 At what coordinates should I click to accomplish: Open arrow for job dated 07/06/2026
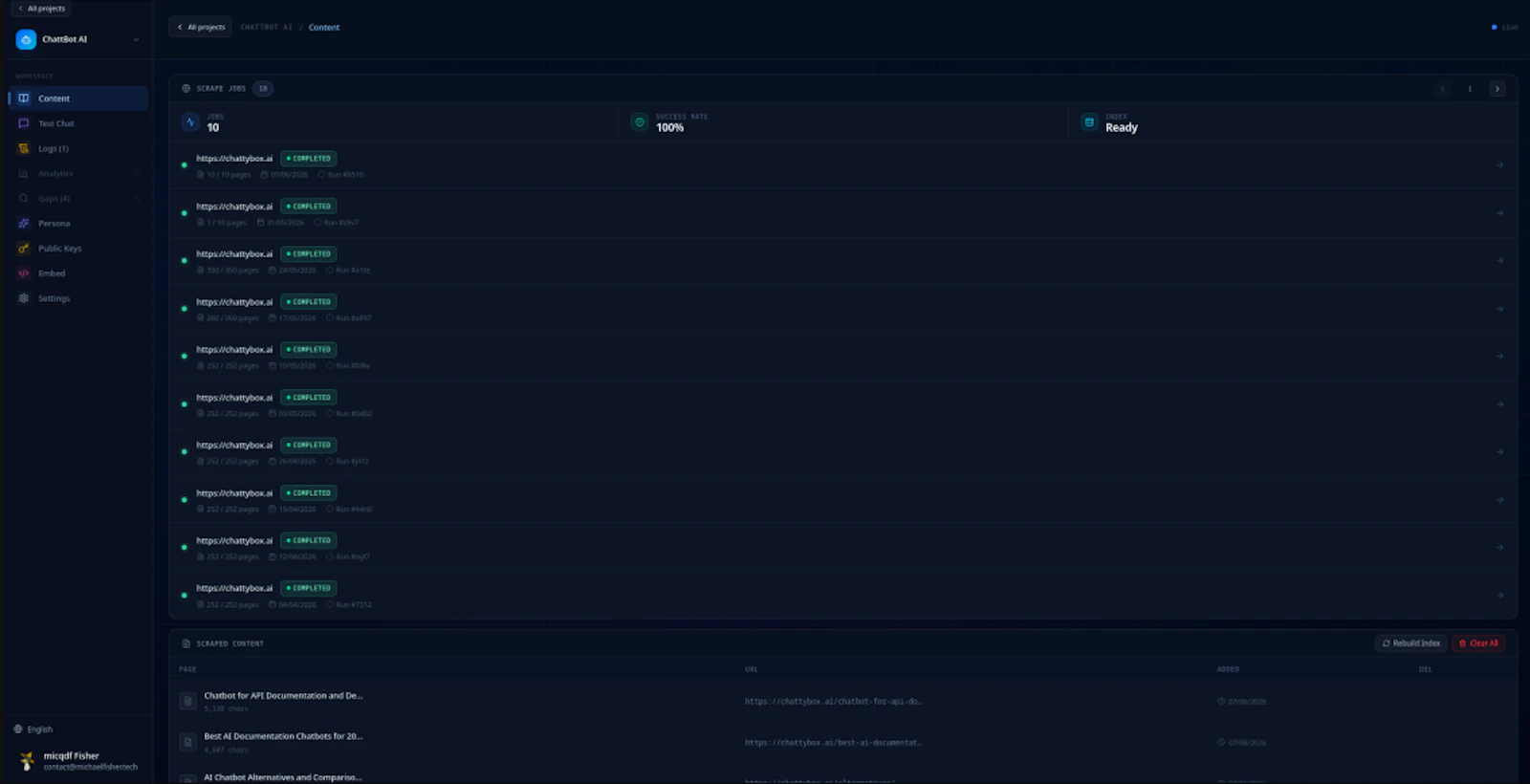[x=1499, y=165]
